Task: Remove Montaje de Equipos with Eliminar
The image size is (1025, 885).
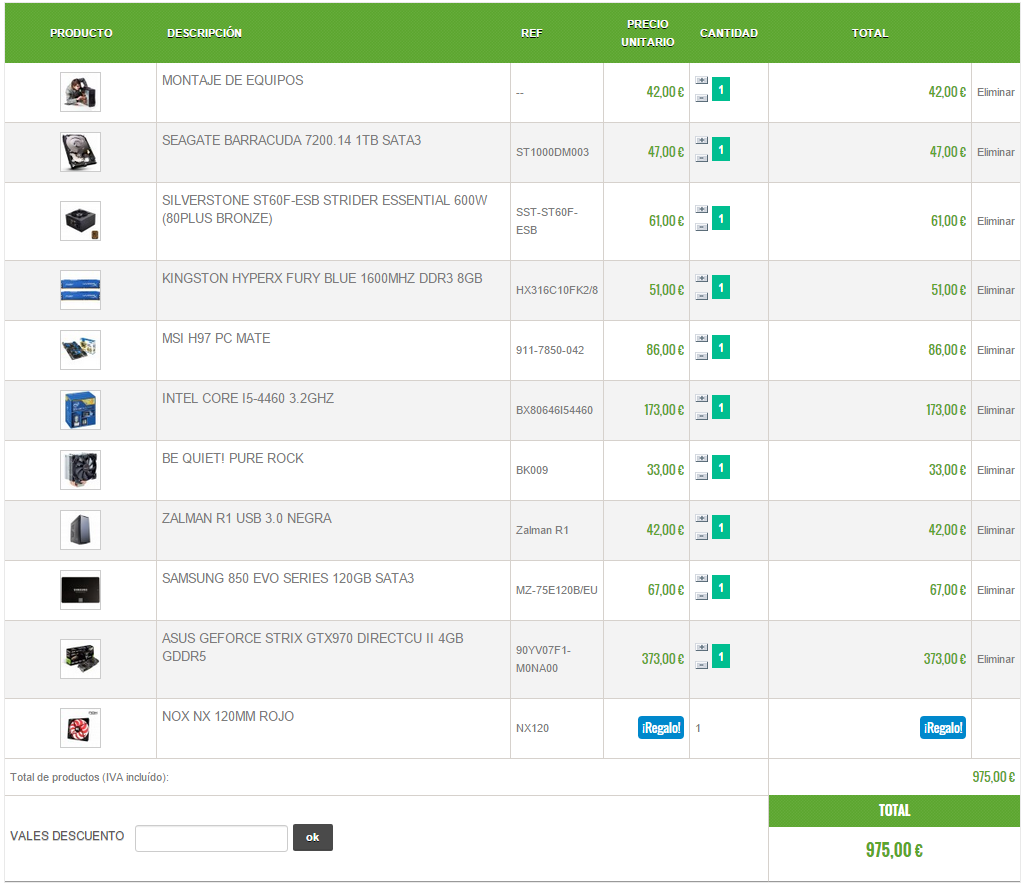Action: 996,93
